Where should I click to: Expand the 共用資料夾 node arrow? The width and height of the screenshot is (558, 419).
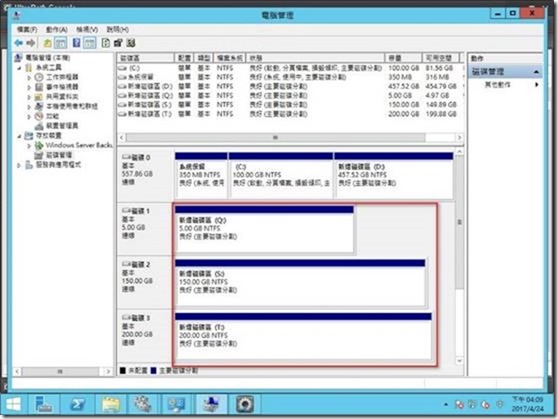[x=29, y=97]
